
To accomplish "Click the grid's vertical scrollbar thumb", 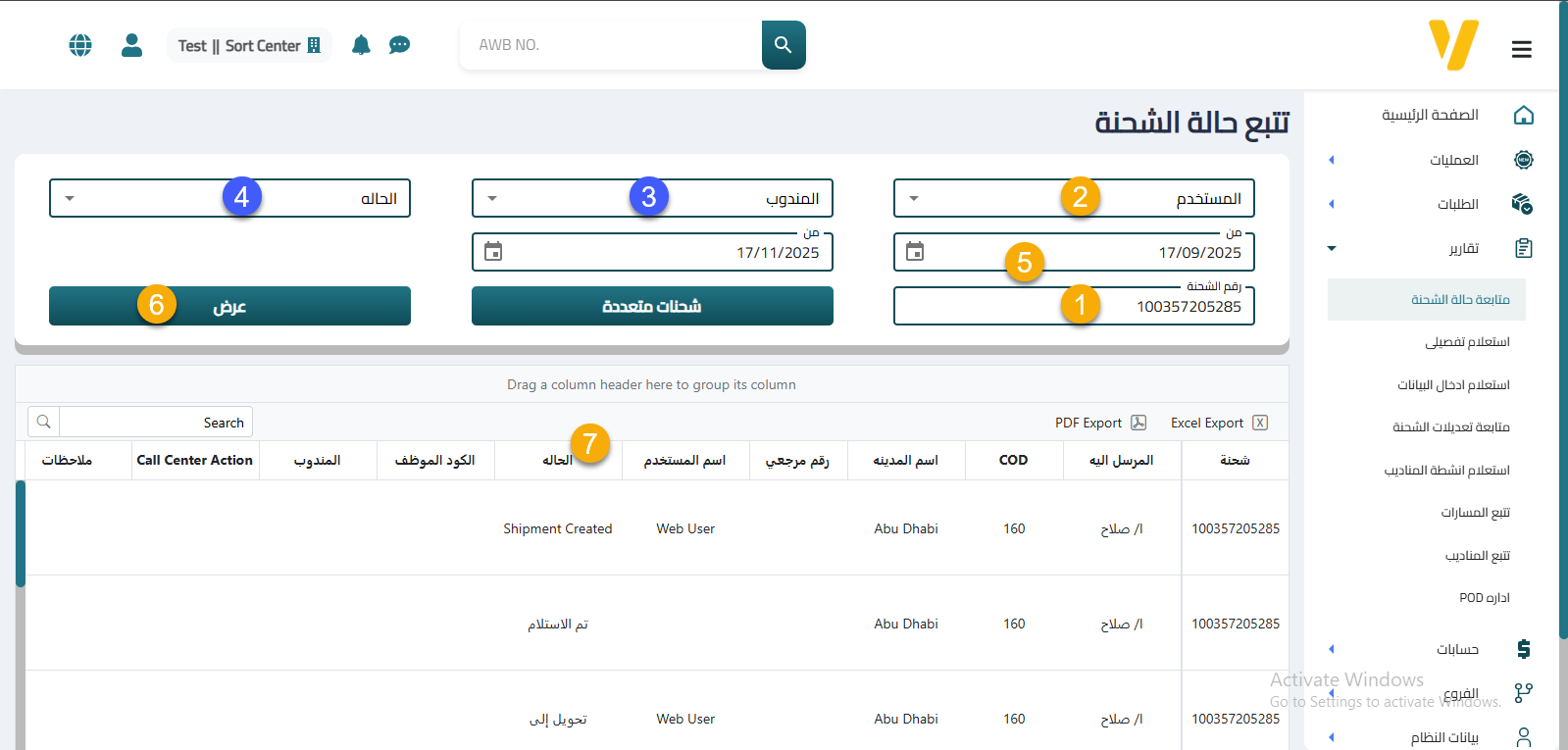I will (20, 533).
